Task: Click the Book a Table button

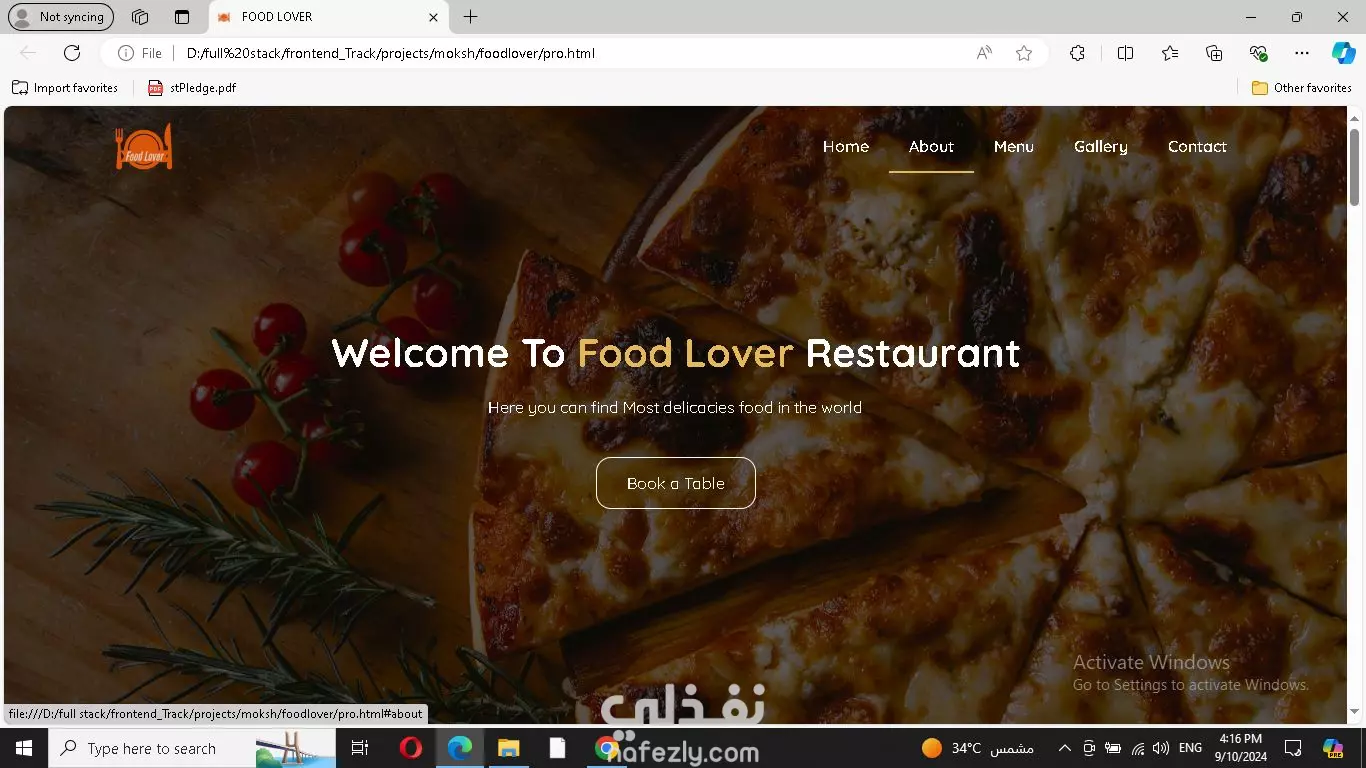Action: click(676, 483)
